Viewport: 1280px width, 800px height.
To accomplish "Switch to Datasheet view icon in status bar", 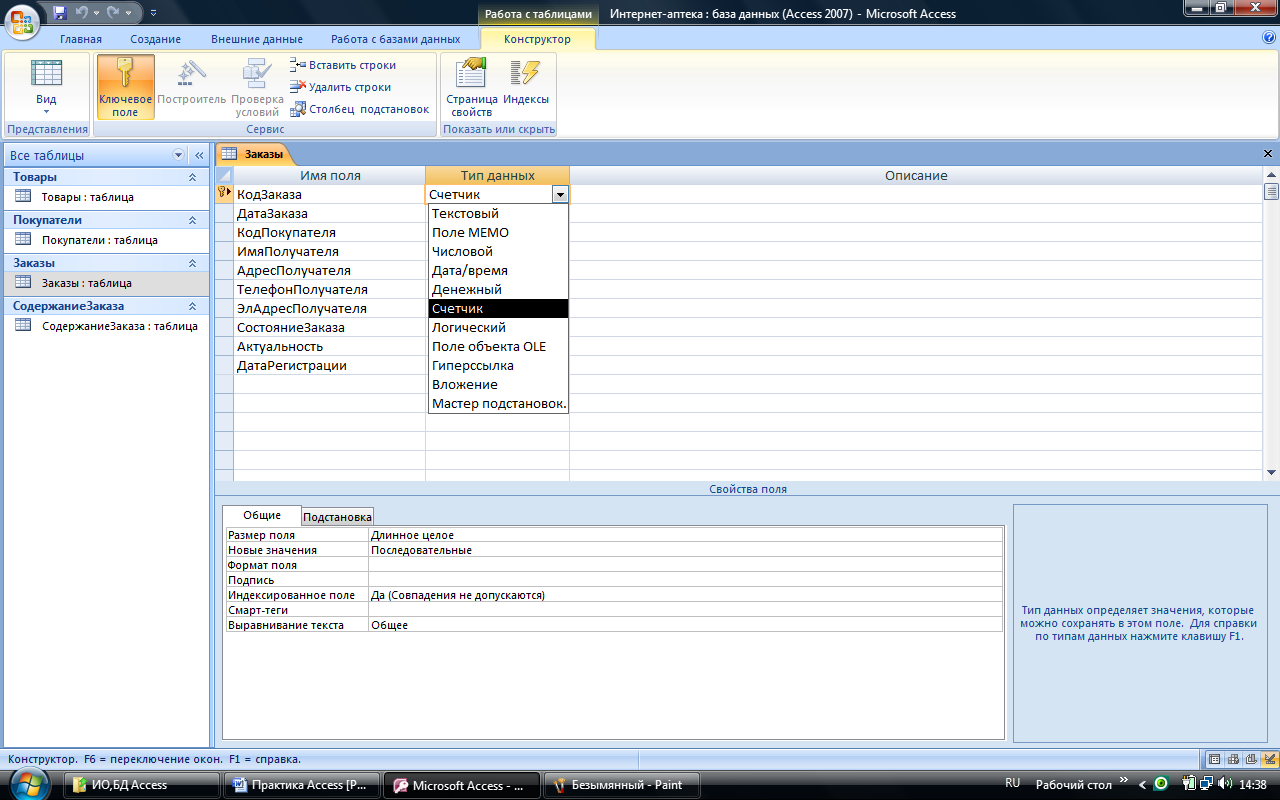I will pyautogui.click(x=1215, y=759).
